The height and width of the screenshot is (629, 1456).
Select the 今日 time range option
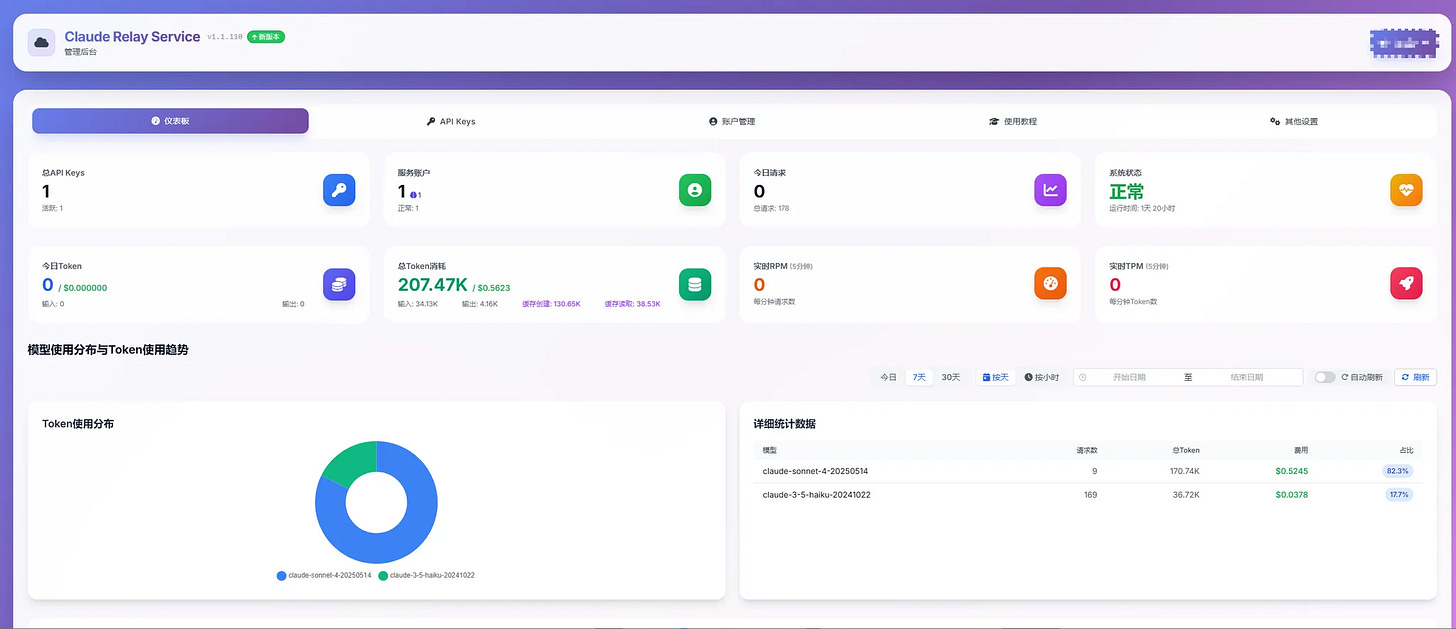coord(888,377)
